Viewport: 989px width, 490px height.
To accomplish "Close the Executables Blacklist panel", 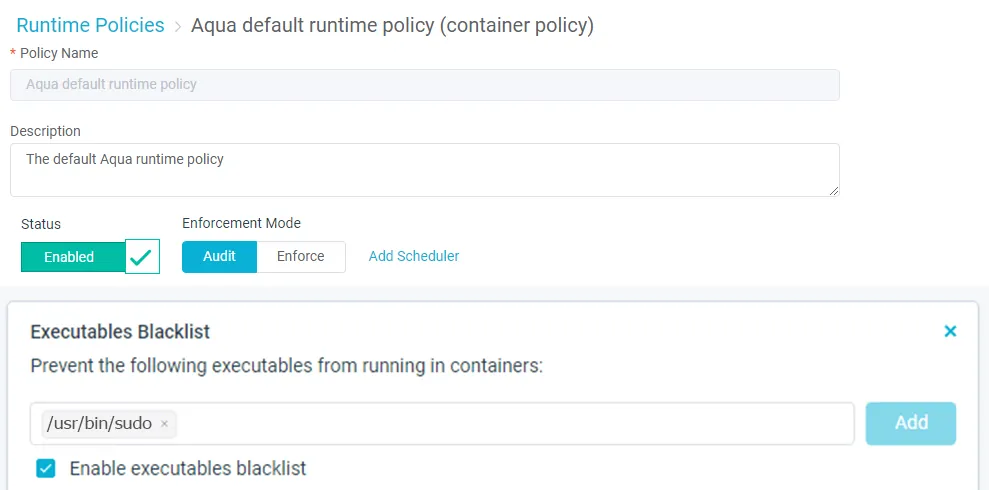I will pos(950,331).
